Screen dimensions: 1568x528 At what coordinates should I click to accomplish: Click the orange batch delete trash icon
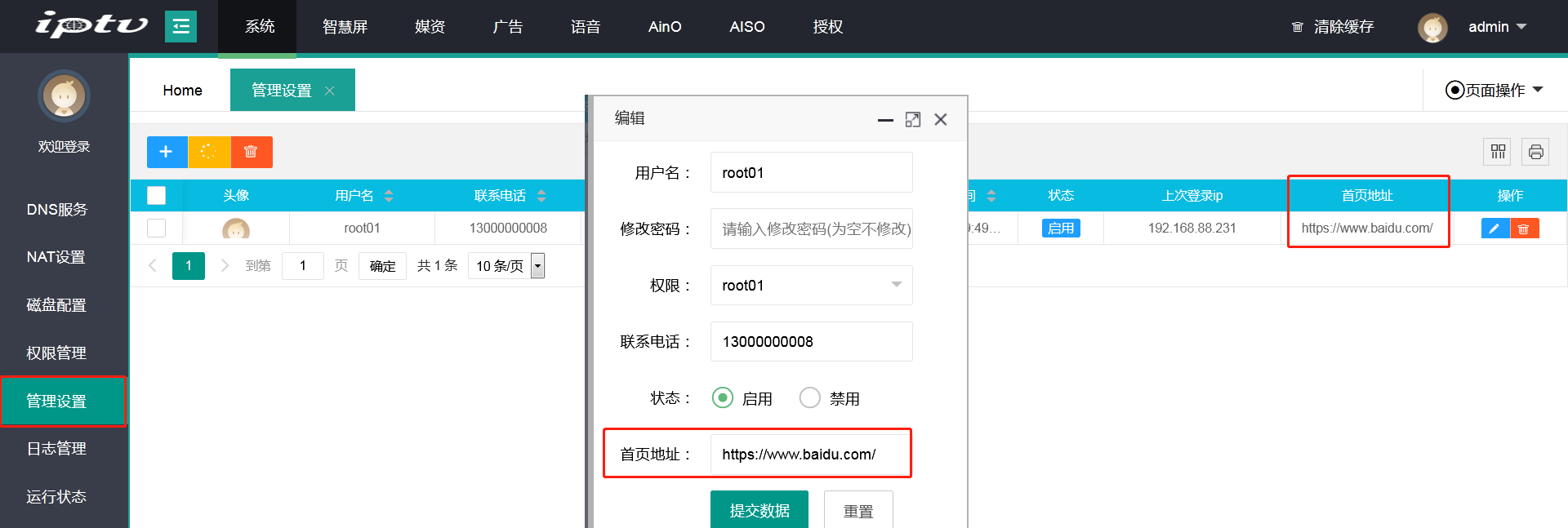pyautogui.click(x=252, y=152)
